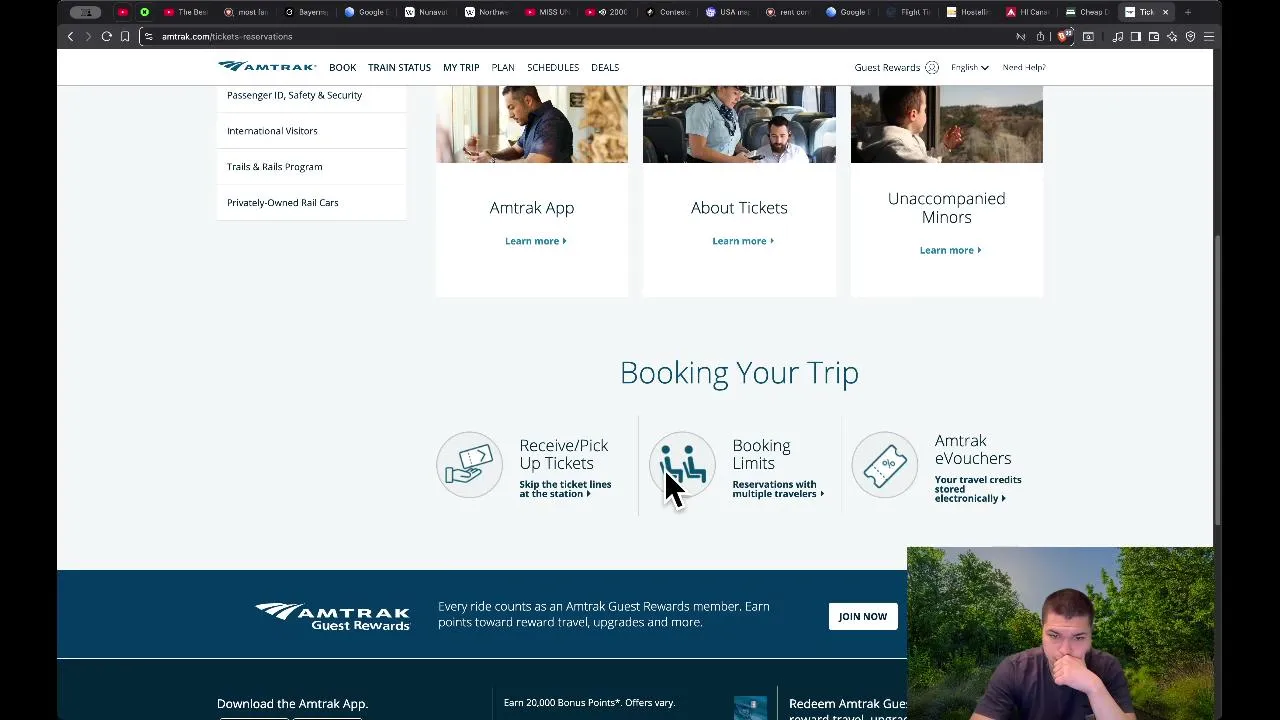The height and width of the screenshot is (720, 1280).
Task: Close the active Tickets tab
Action: click(1165, 12)
